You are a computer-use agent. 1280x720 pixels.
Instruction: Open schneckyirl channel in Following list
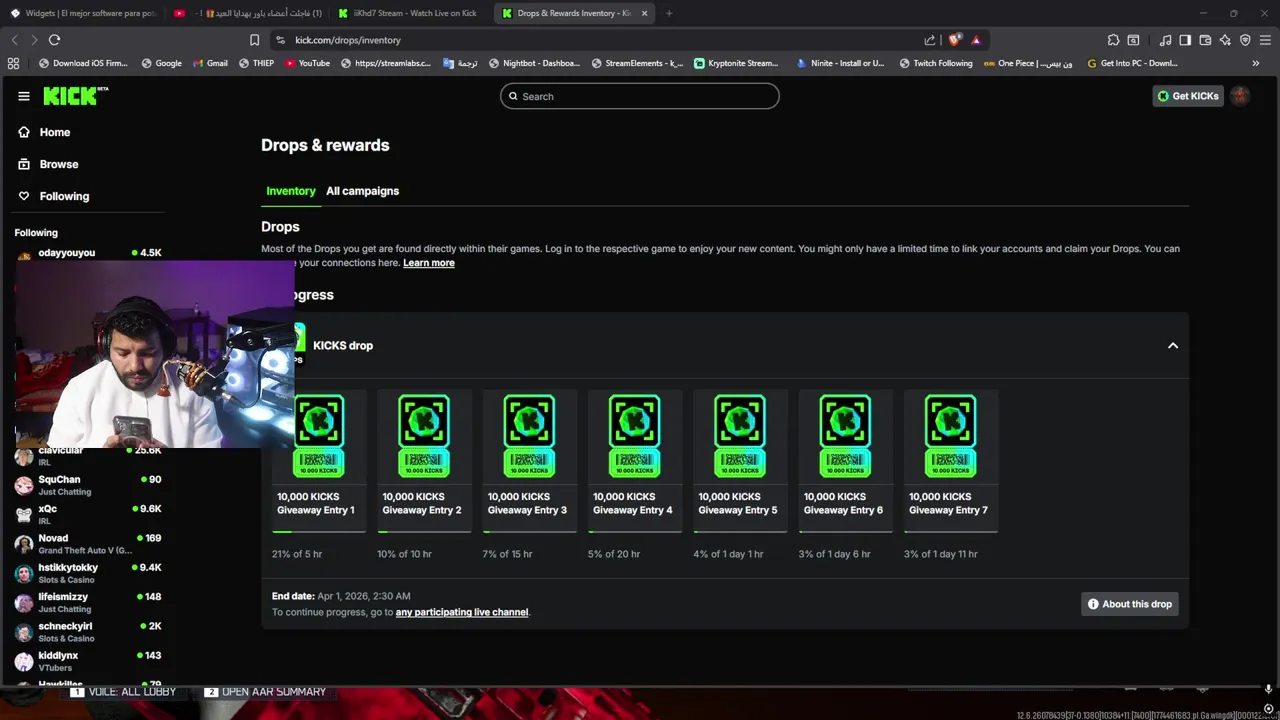(88, 632)
